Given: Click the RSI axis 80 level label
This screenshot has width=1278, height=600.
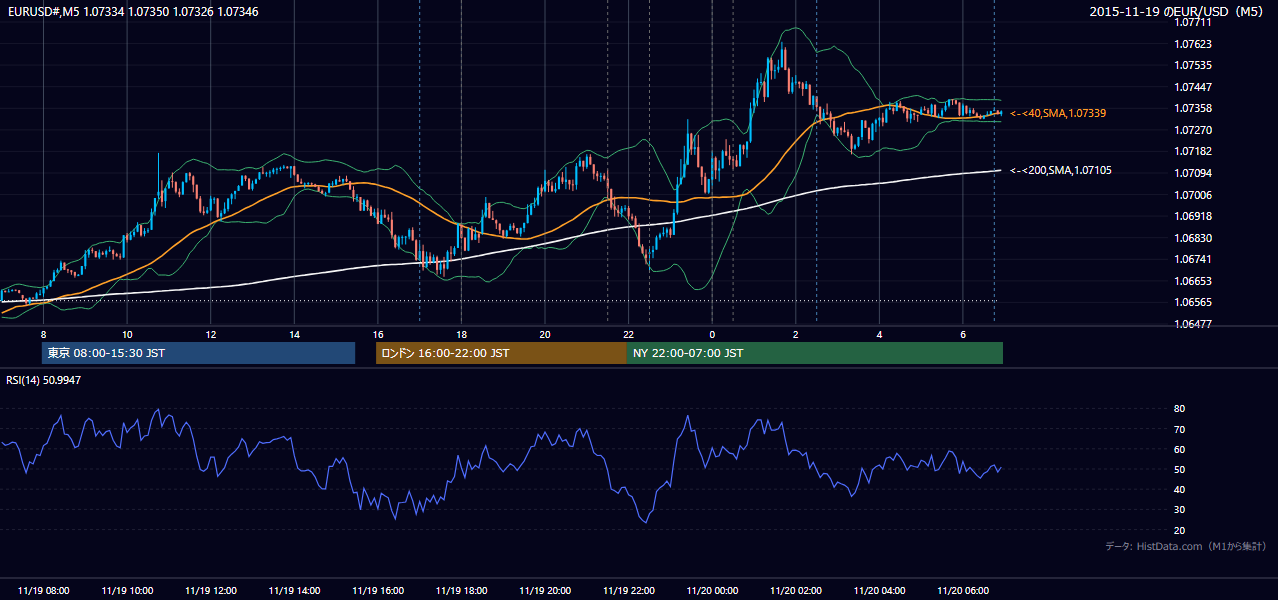Looking at the screenshot, I should [1179, 409].
